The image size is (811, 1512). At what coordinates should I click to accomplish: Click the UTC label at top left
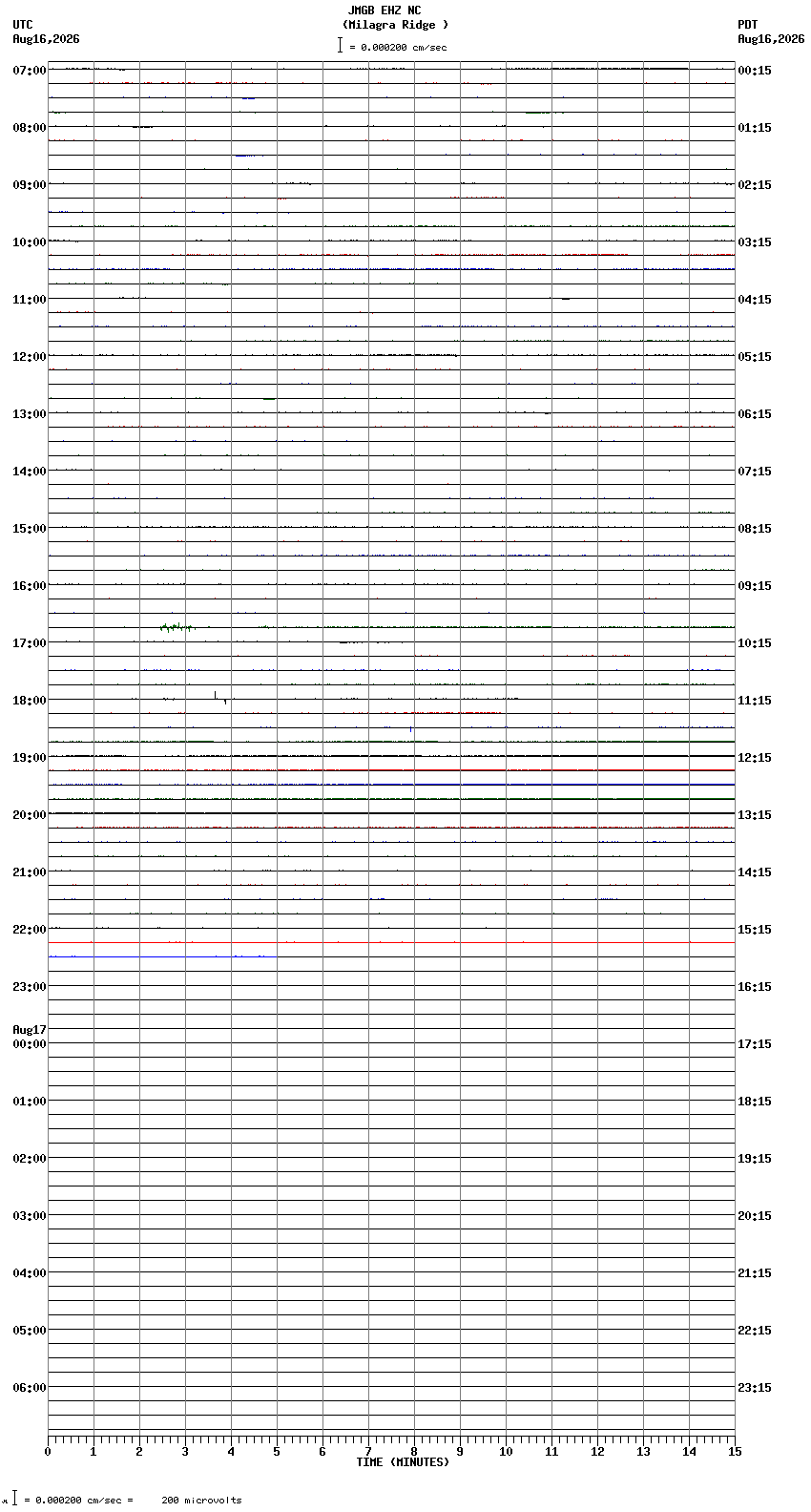[x=23, y=25]
